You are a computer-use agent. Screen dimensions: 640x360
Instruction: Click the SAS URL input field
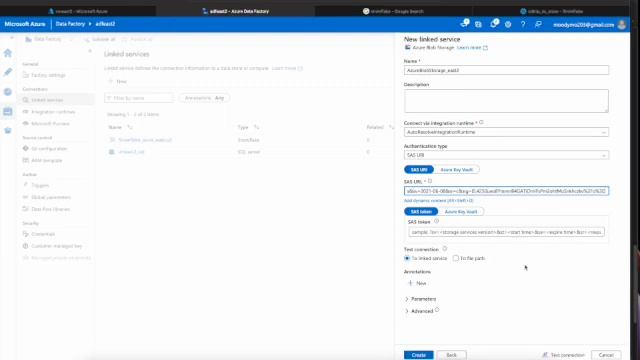[506, 191]
